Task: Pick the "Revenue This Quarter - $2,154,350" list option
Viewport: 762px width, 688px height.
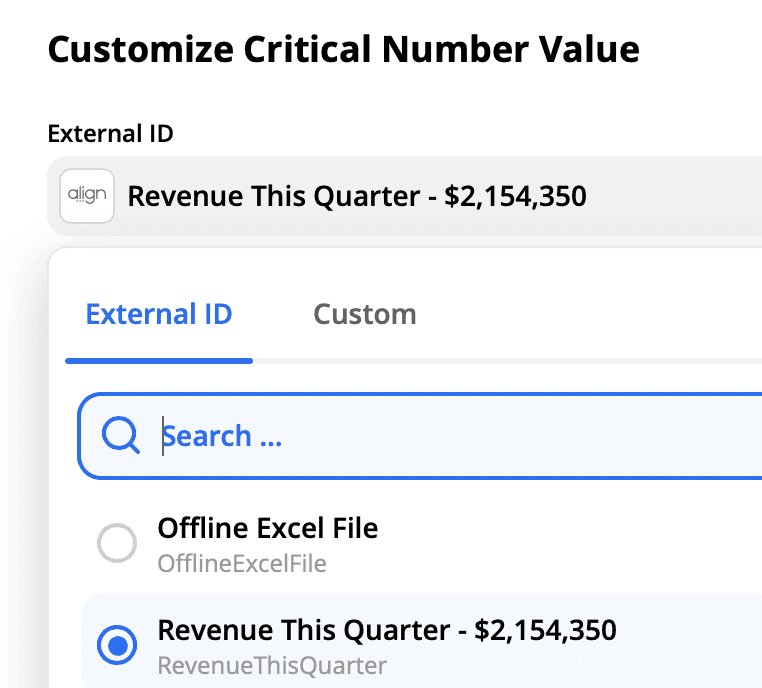Action: tap(387, 630)
